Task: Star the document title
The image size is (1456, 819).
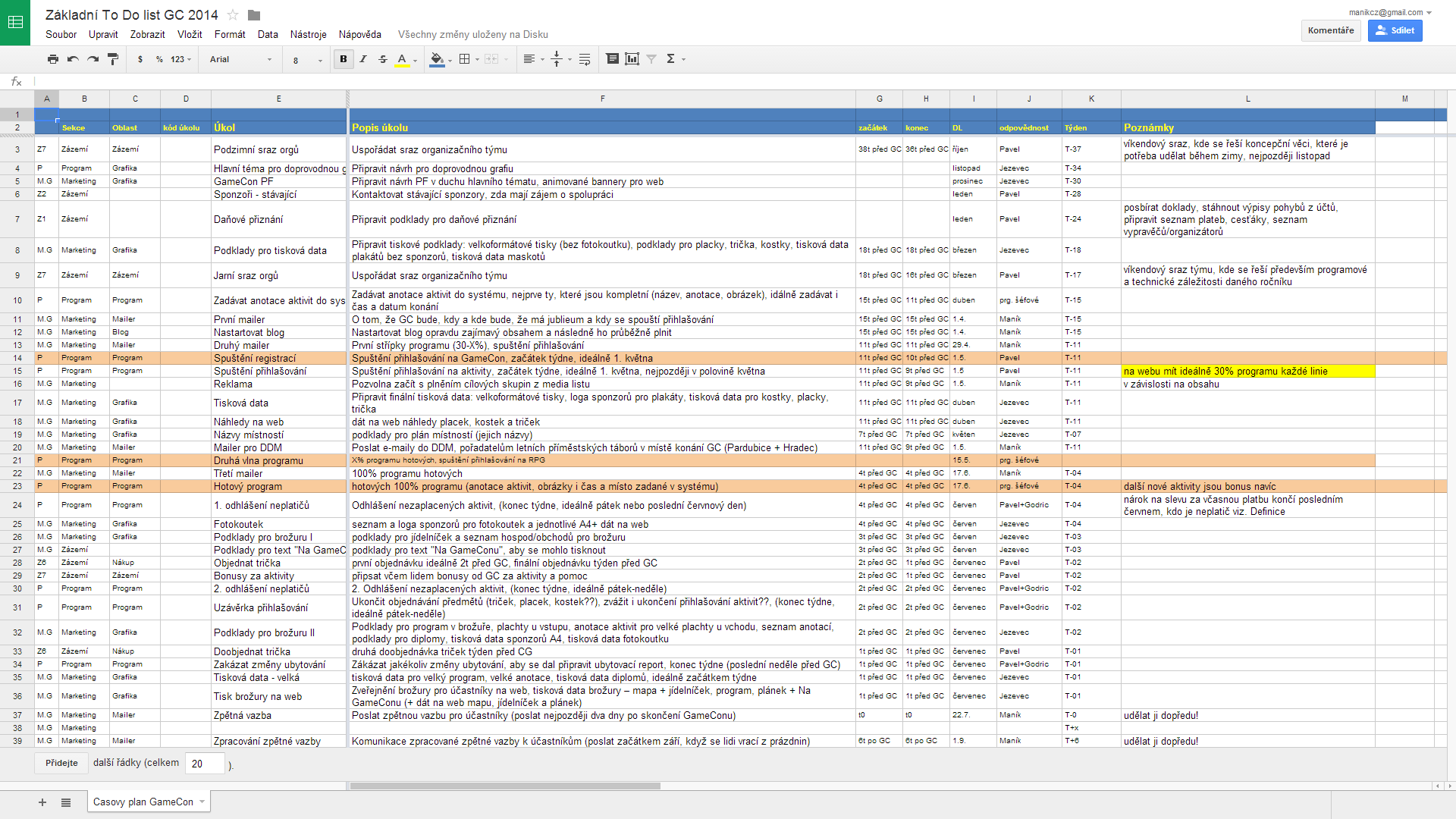Action: pos(233,15)
